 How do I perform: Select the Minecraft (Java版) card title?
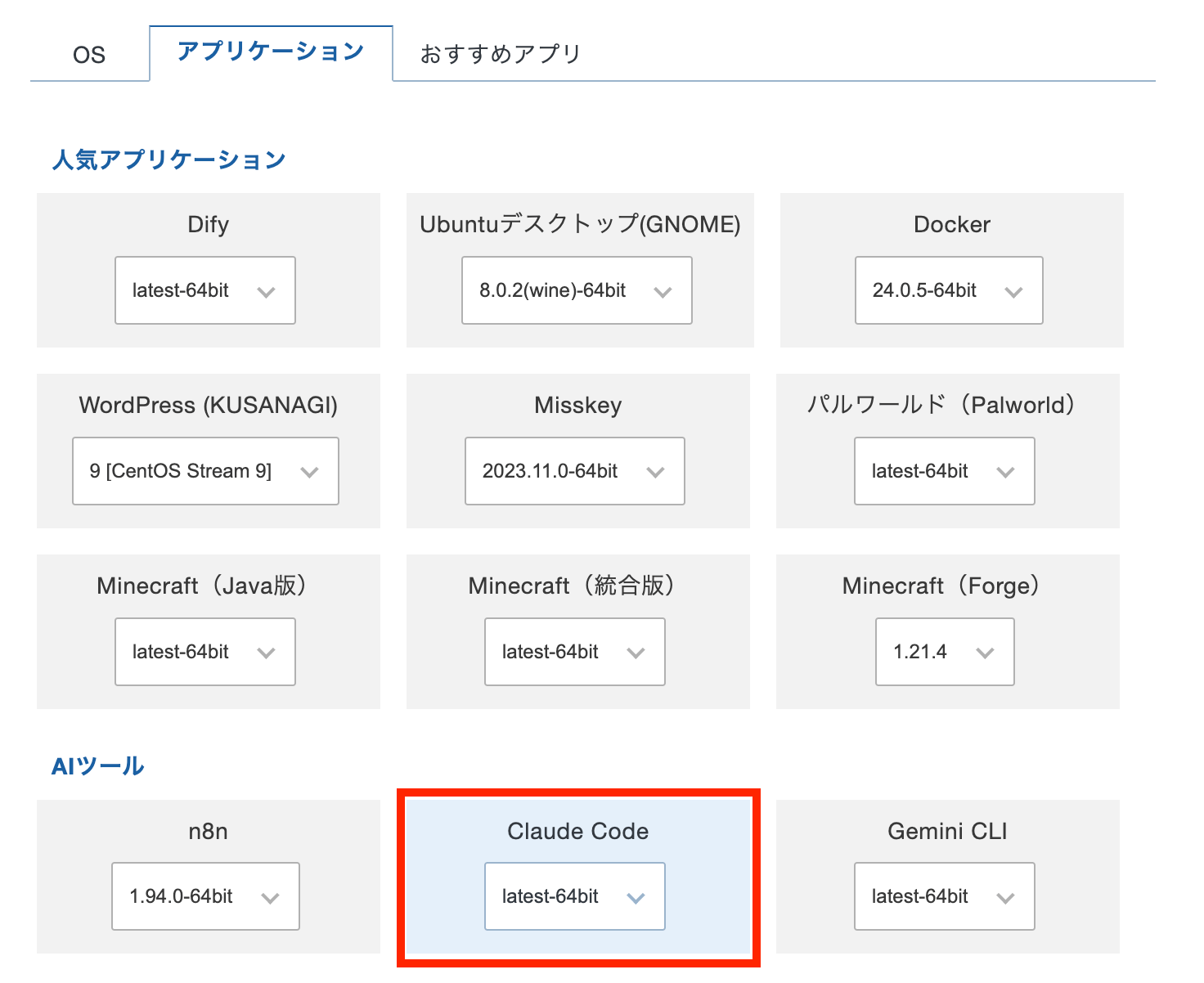point(202,586)
